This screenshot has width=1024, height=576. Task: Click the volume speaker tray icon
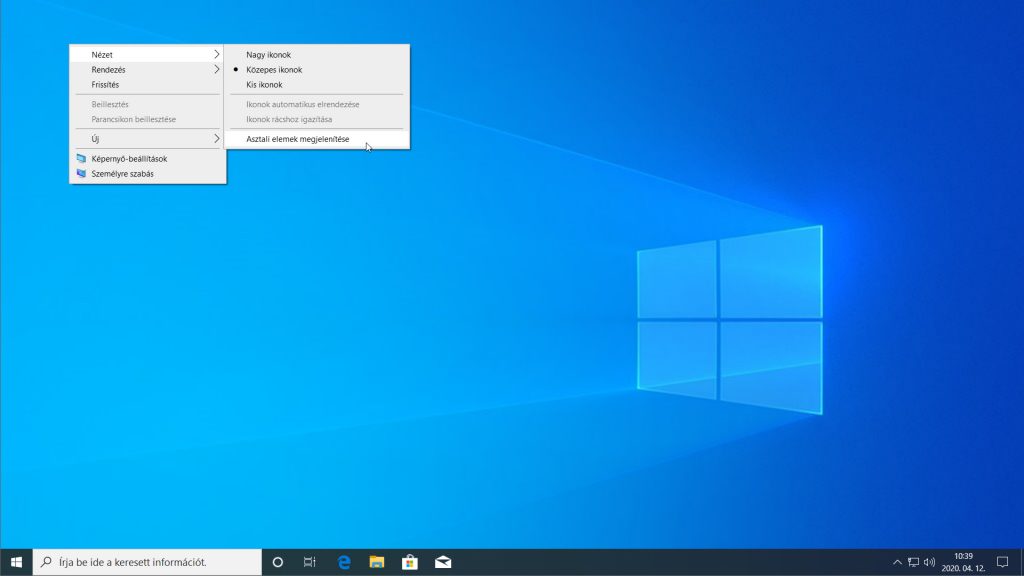(x=929, y=562)
